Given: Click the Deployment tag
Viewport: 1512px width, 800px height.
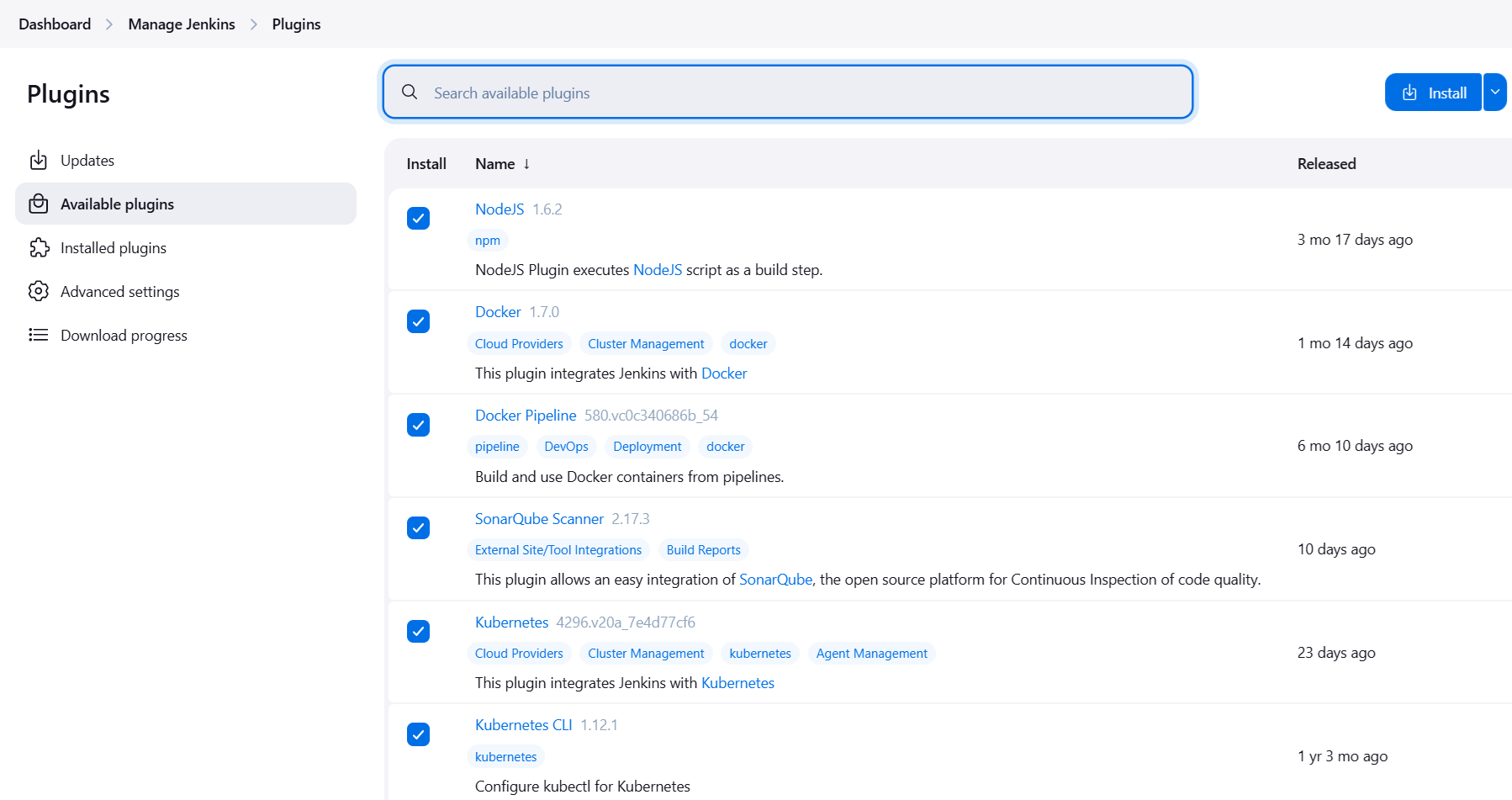Looking at the screenshot, I should (x=648, y=447).
